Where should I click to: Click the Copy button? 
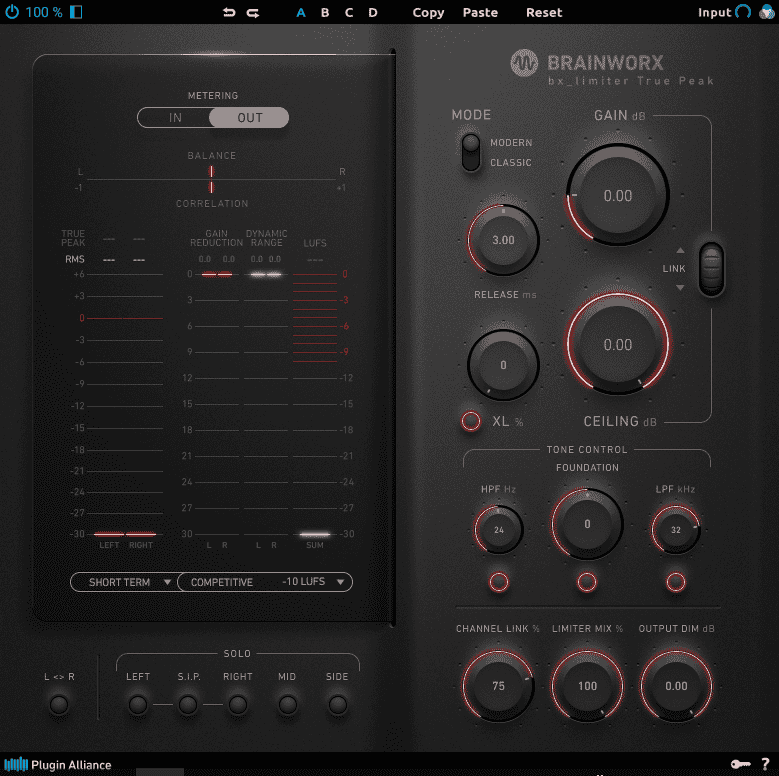pyautogui.click(x=428, y=12)
